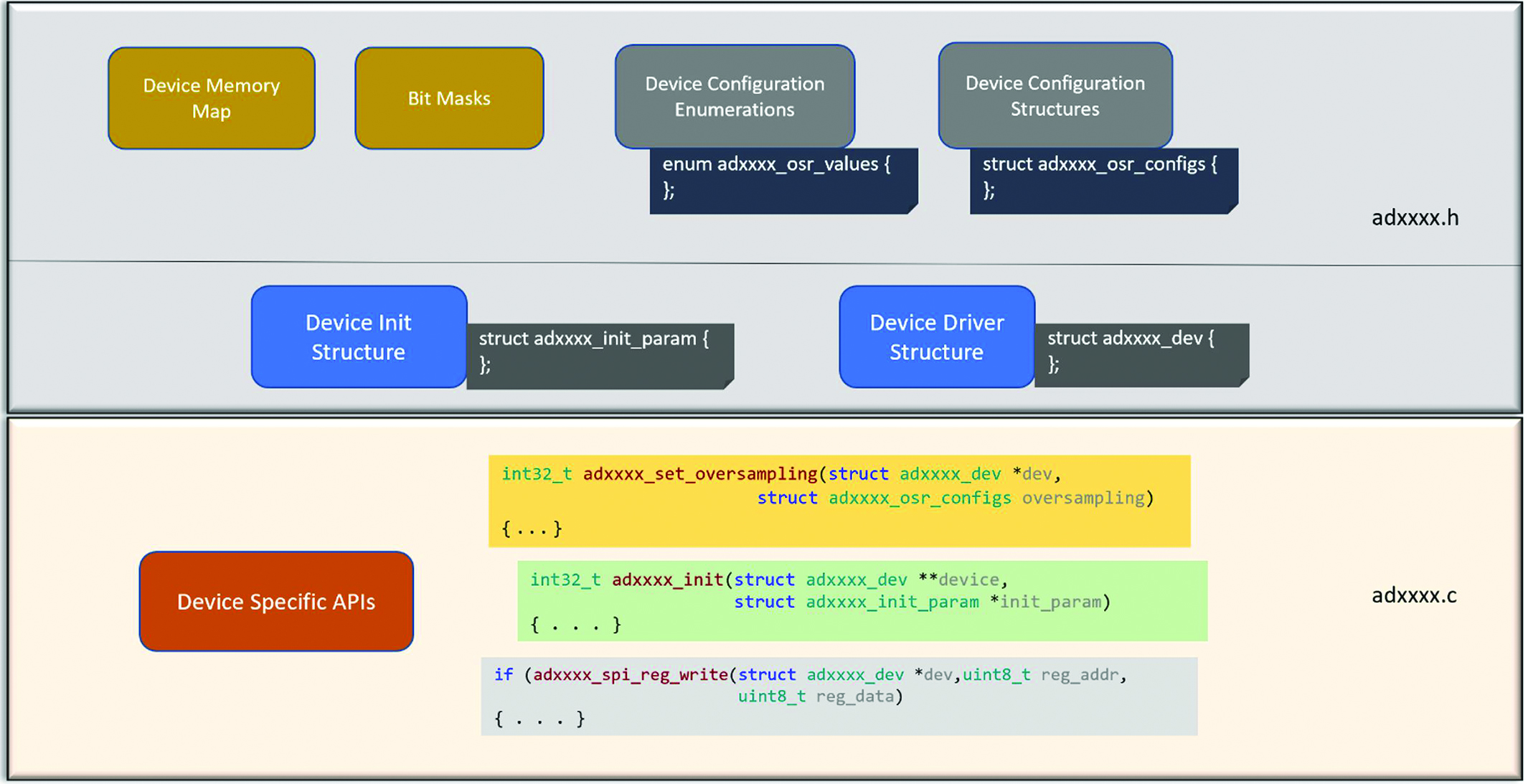This screenshot has height=784, width=1528.
Task: Click adxxxx_osr_configs type in yellow box
Action: [x=920, y=498]
